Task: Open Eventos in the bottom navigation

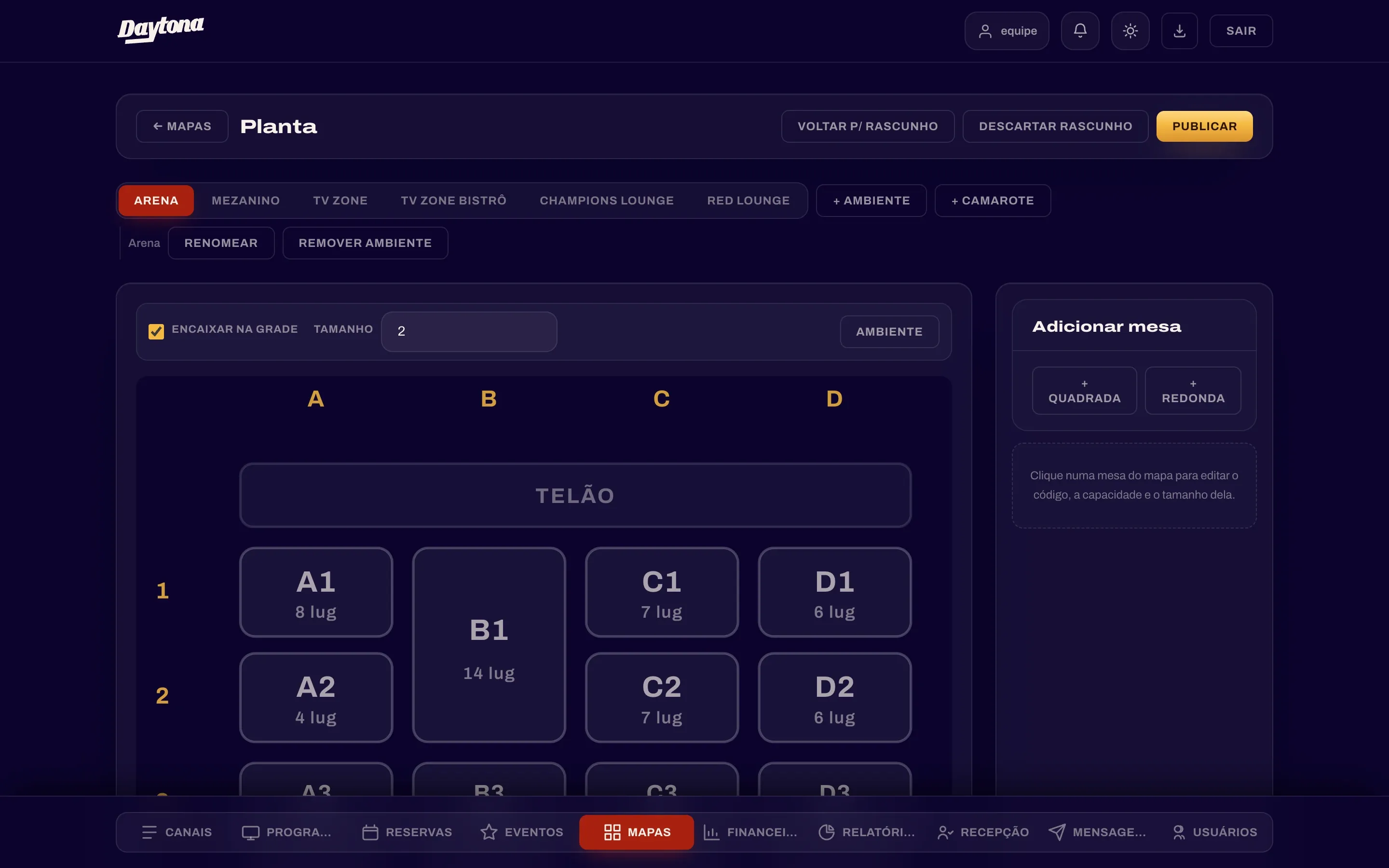Action: [x=522, y=832]
